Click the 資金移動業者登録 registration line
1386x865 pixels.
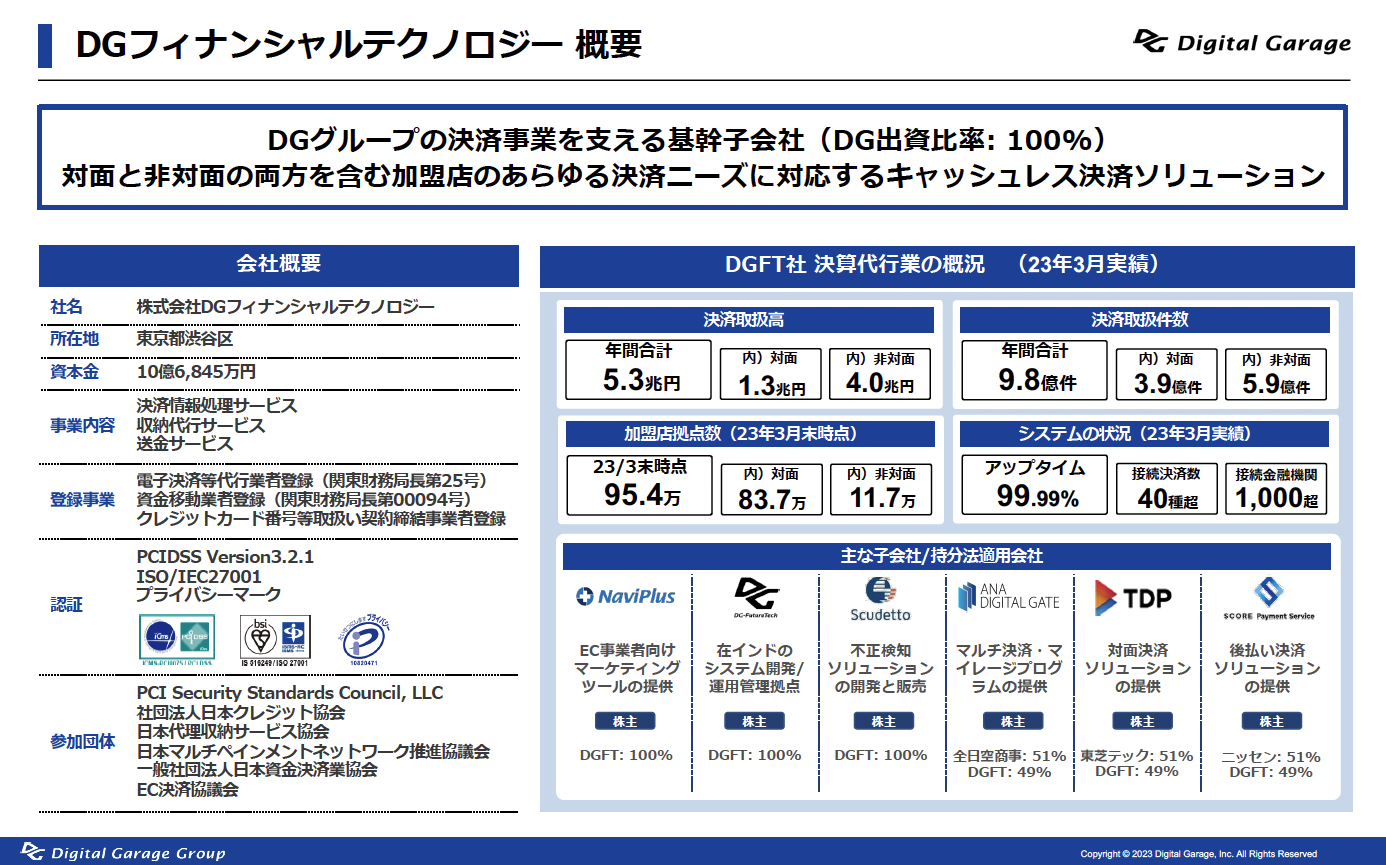tap(304, 500)
